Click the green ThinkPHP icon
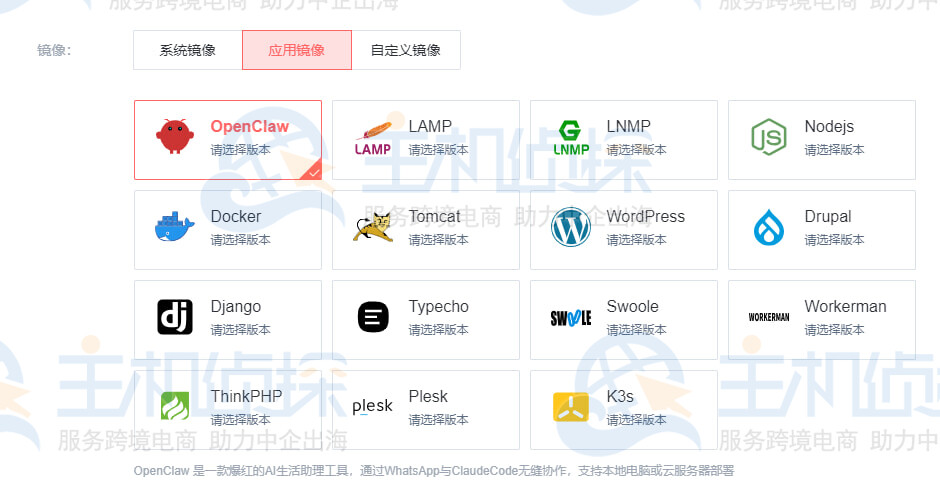Image resolution: width=940 pixels, height=502 pixels. 175,406
